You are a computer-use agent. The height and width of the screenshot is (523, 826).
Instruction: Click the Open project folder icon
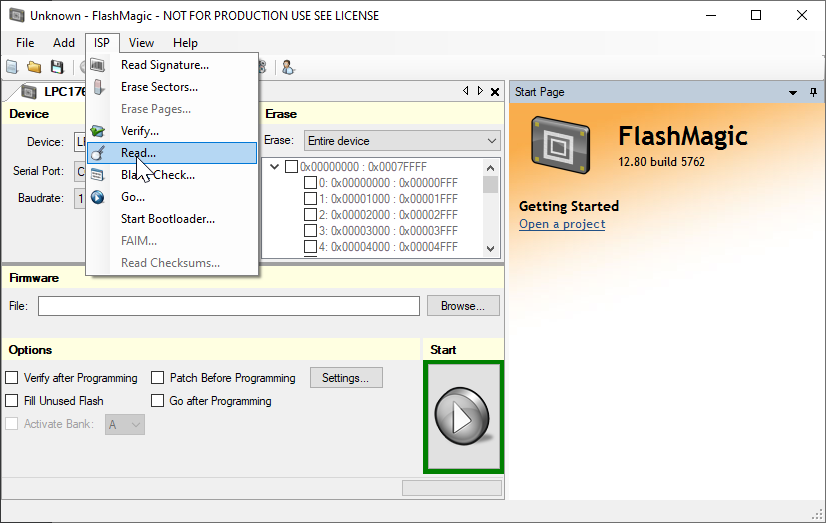(34, 67)
